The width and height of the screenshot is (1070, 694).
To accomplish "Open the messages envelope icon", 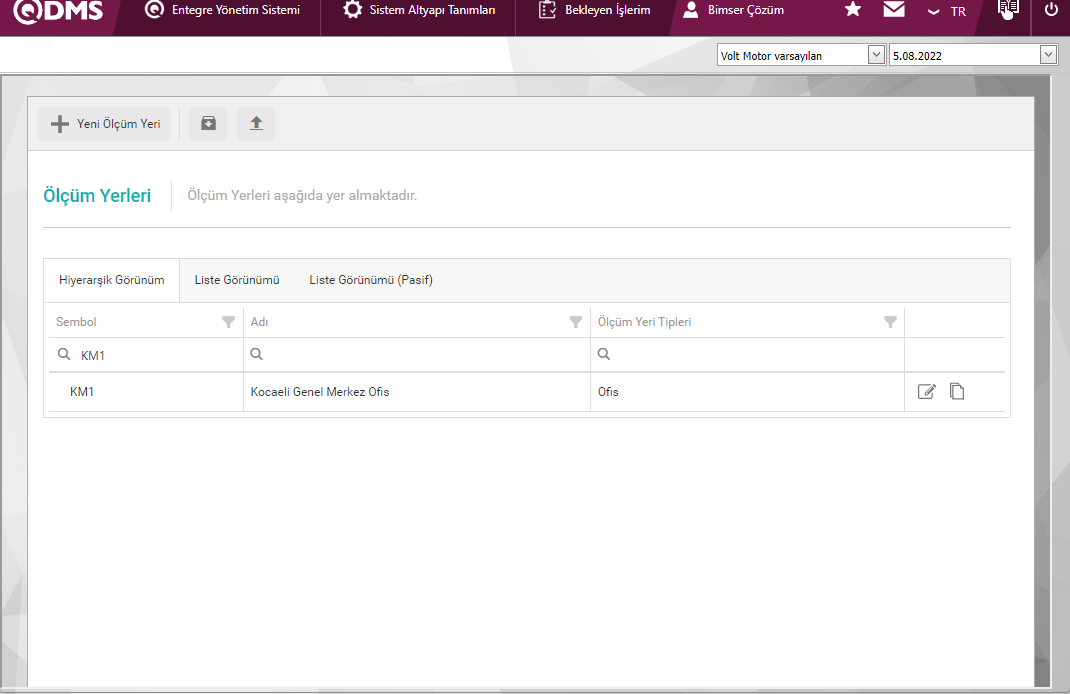I will tap(894, 10).
